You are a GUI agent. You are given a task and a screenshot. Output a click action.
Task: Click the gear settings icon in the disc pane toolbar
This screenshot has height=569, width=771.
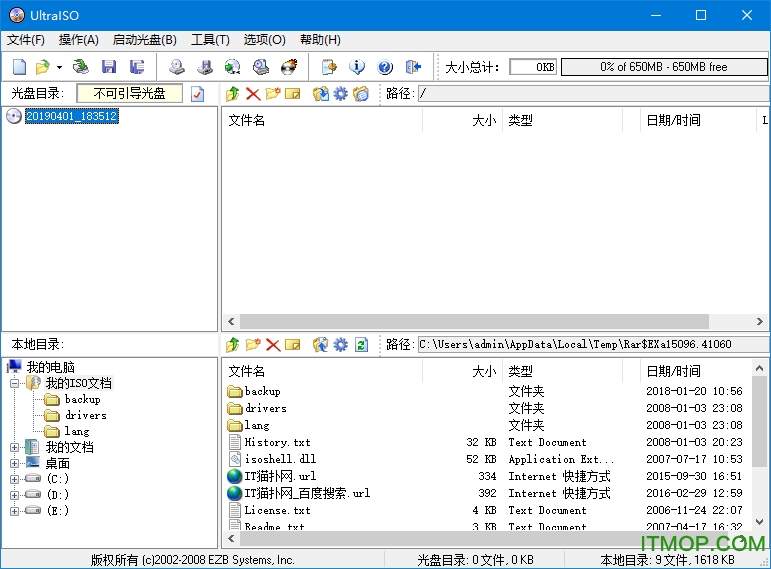[340, 93]
